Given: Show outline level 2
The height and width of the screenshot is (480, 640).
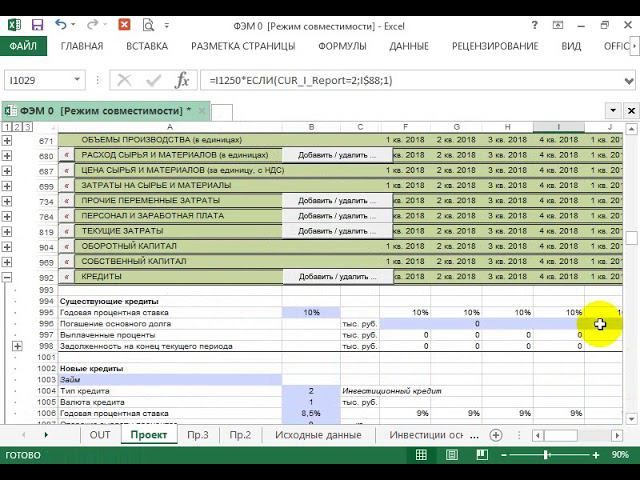Looking at the screenshot, I should pos(17,127).
